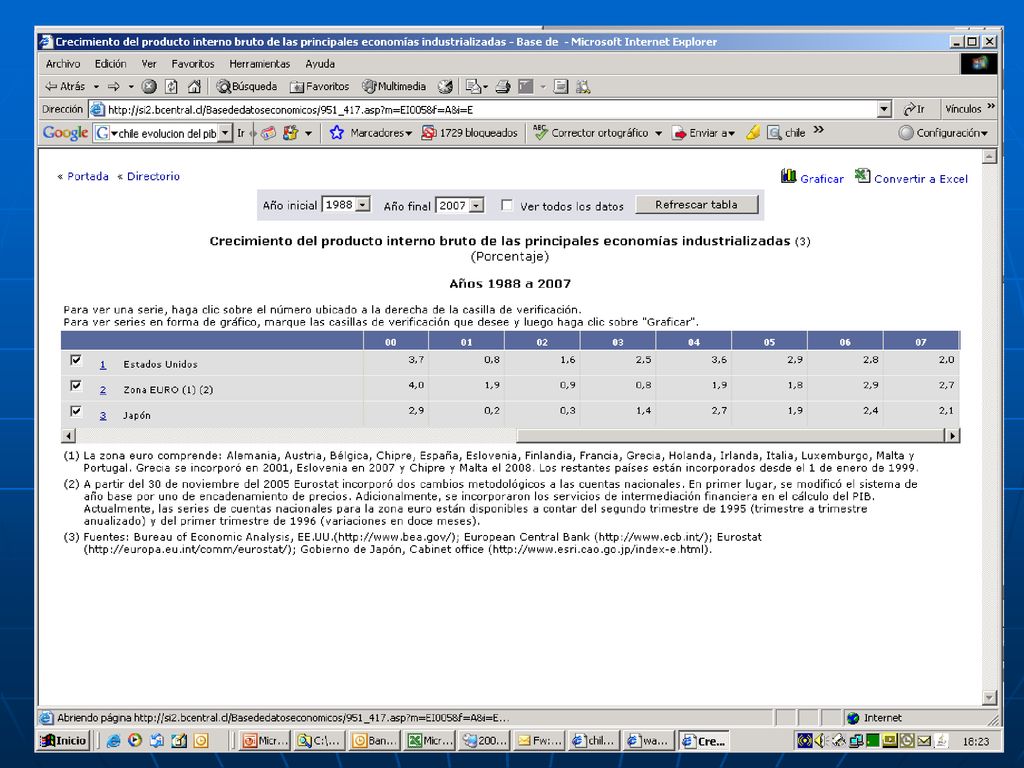Follow the Directorio link
Viewport: 1024px width, 768px height.
coord(153,176)
